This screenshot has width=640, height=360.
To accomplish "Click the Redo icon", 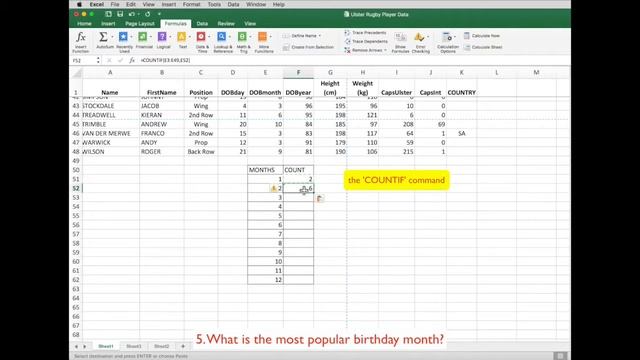I will click(x=147, y=14).
